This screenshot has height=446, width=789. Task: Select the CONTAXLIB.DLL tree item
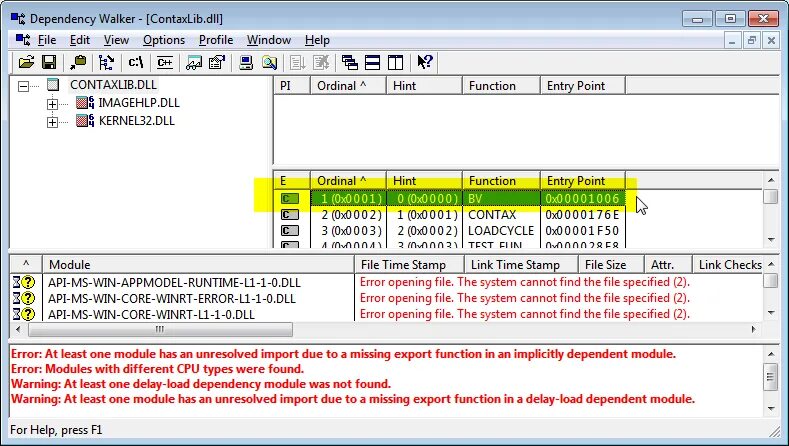(x=113, y=85)
